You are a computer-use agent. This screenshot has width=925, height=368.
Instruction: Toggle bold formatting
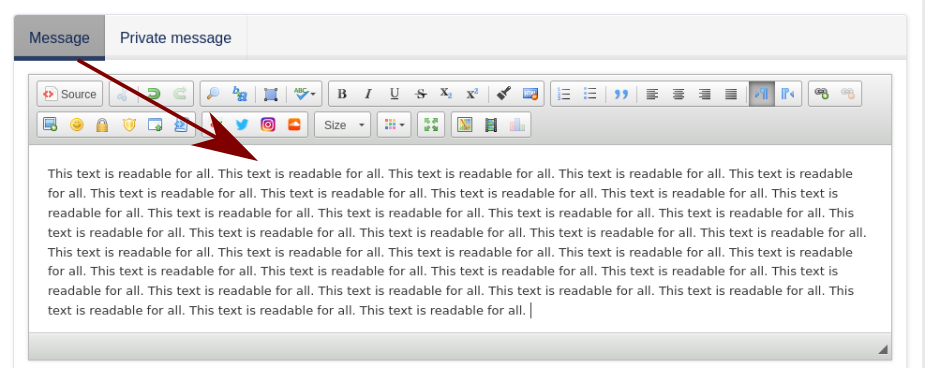[x=342, y=94]
